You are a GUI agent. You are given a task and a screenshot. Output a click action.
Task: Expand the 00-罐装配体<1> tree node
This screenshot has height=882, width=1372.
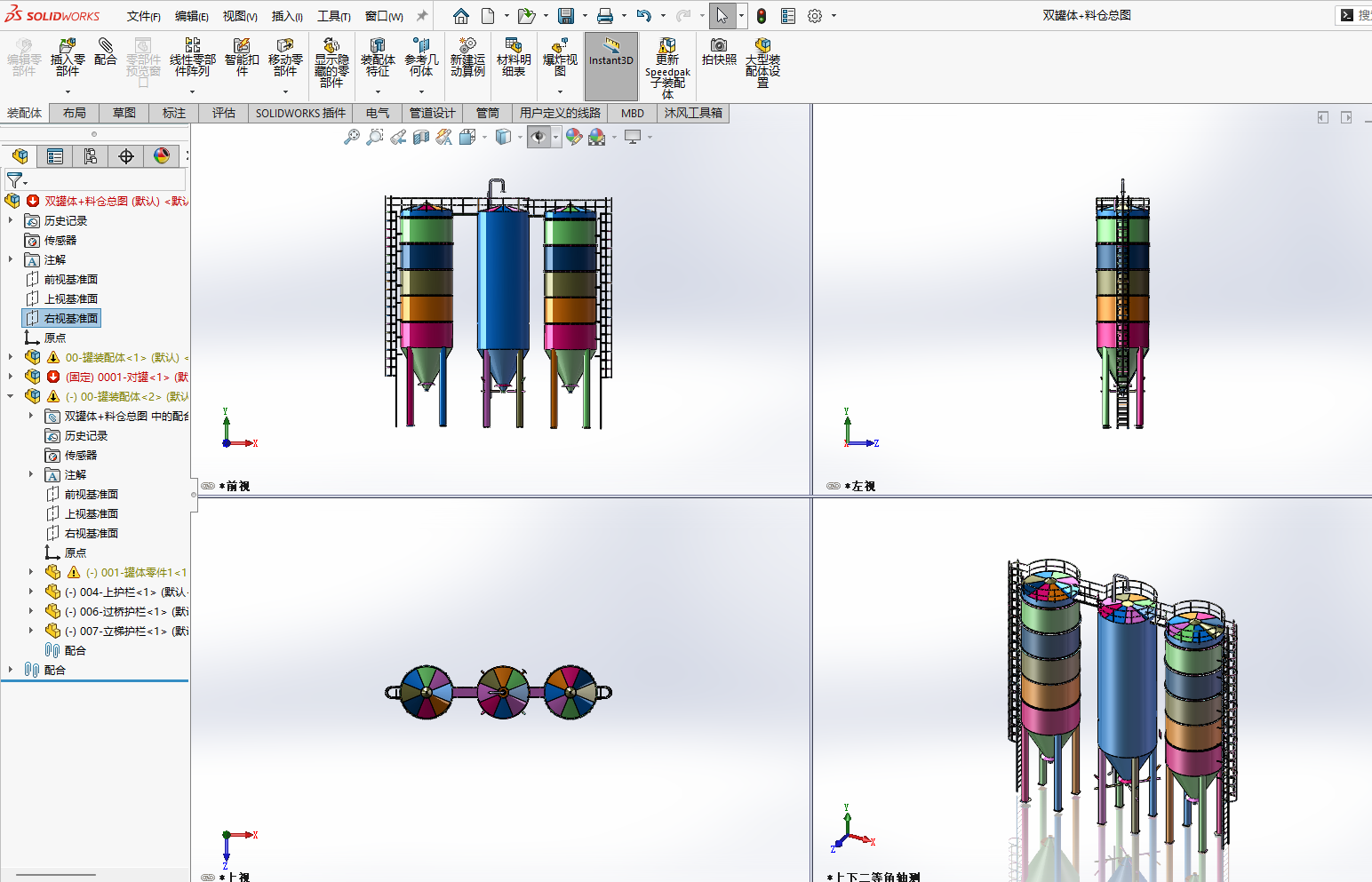[x=11, y=357]
